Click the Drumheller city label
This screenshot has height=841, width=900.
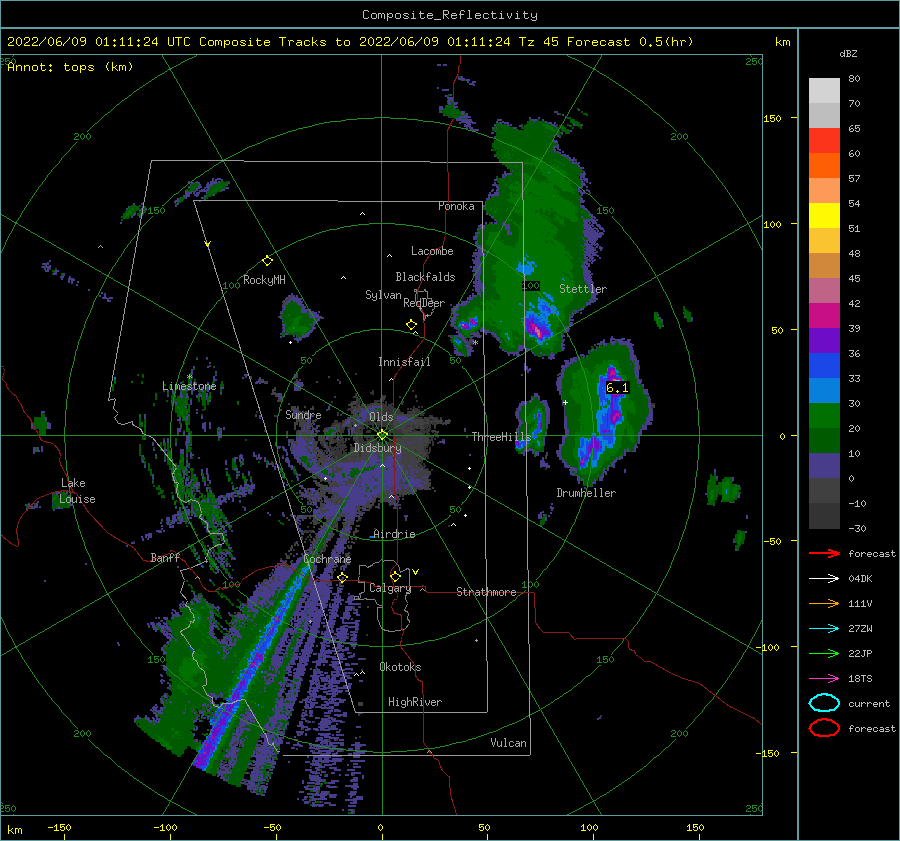(x=586, y=493)
